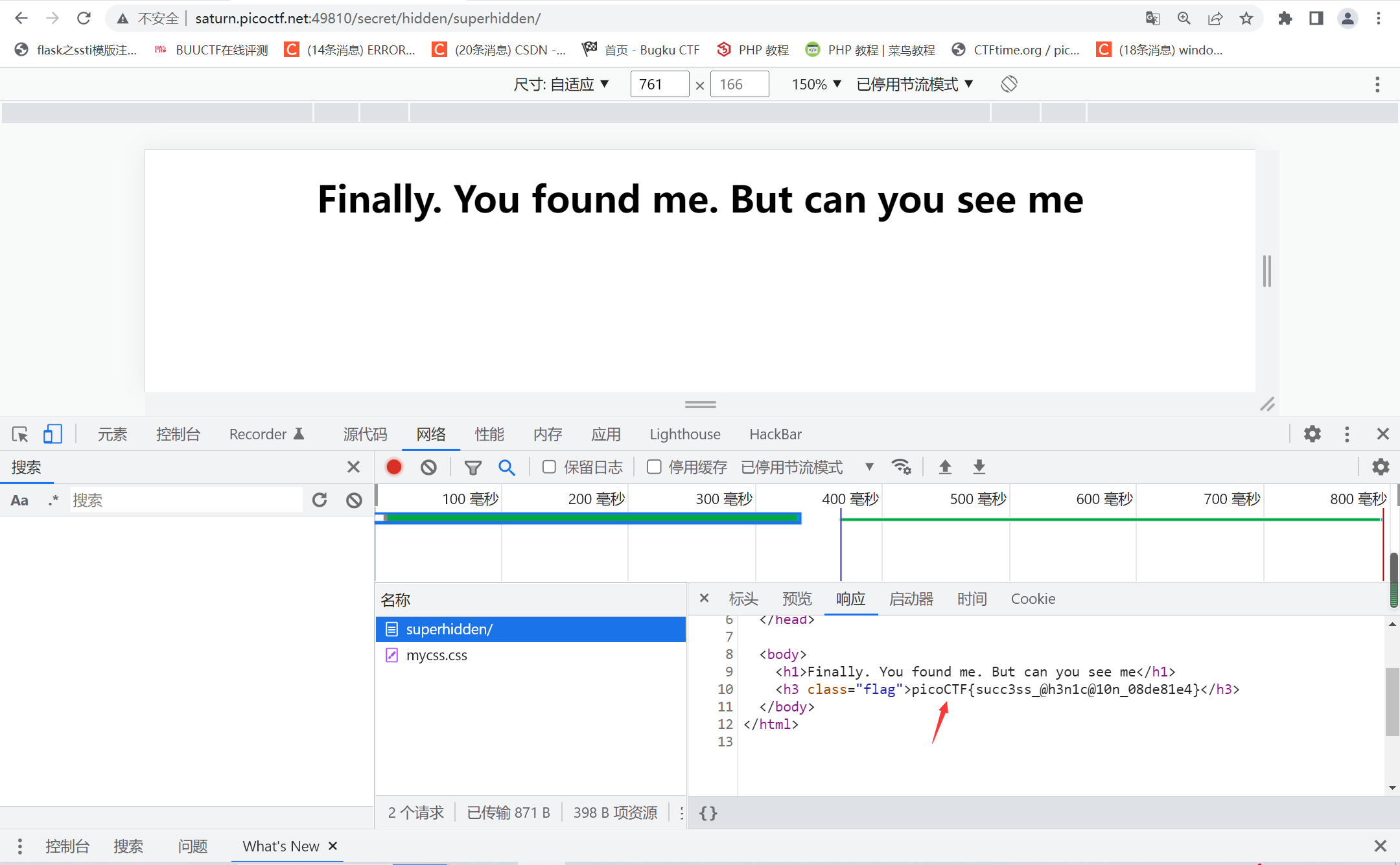Open the network request filter icon
Image resolution: width=1400 pixels, height=865 pixels.
(x=473, y=467)
